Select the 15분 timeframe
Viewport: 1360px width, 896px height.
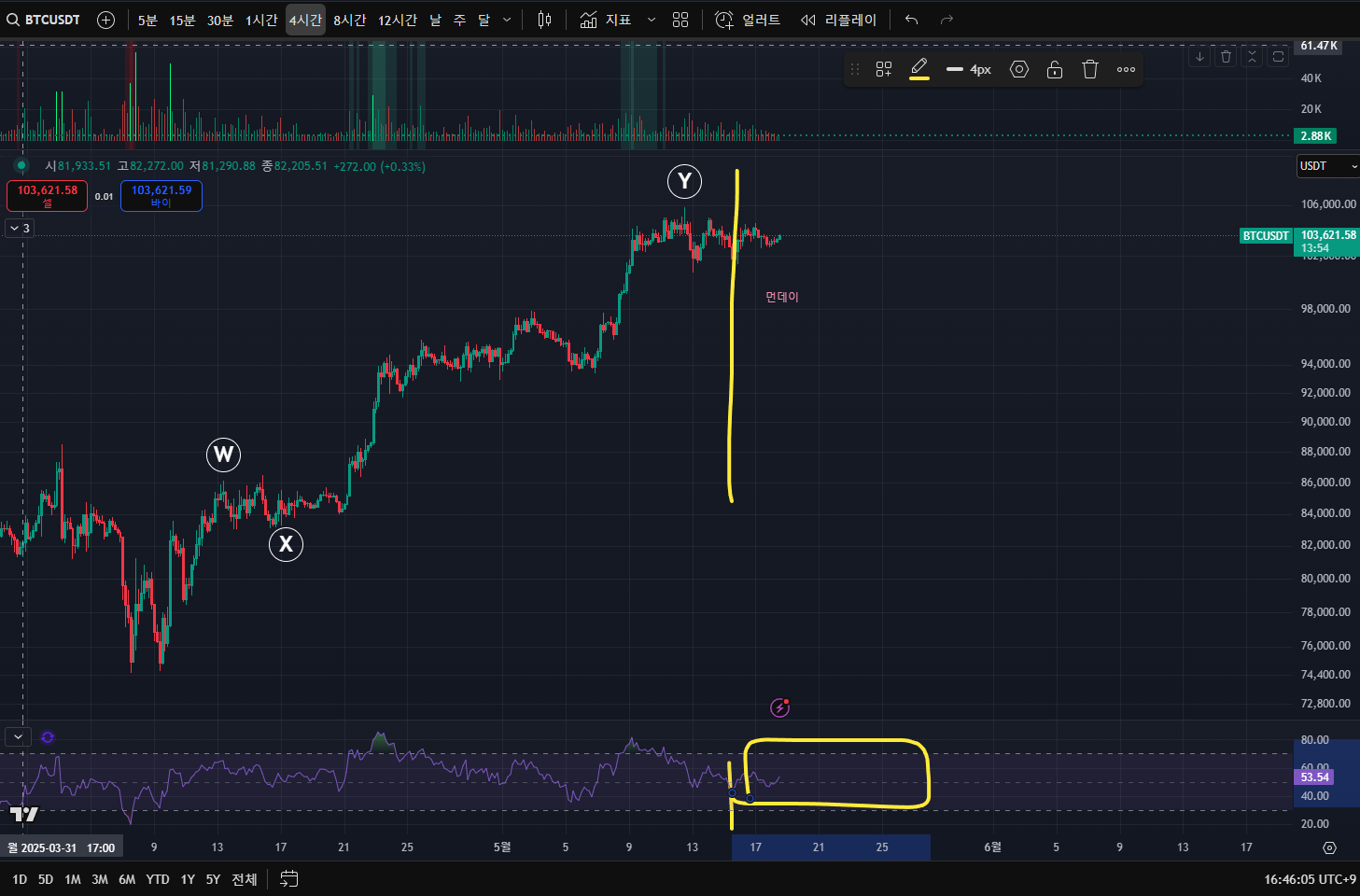182,20
